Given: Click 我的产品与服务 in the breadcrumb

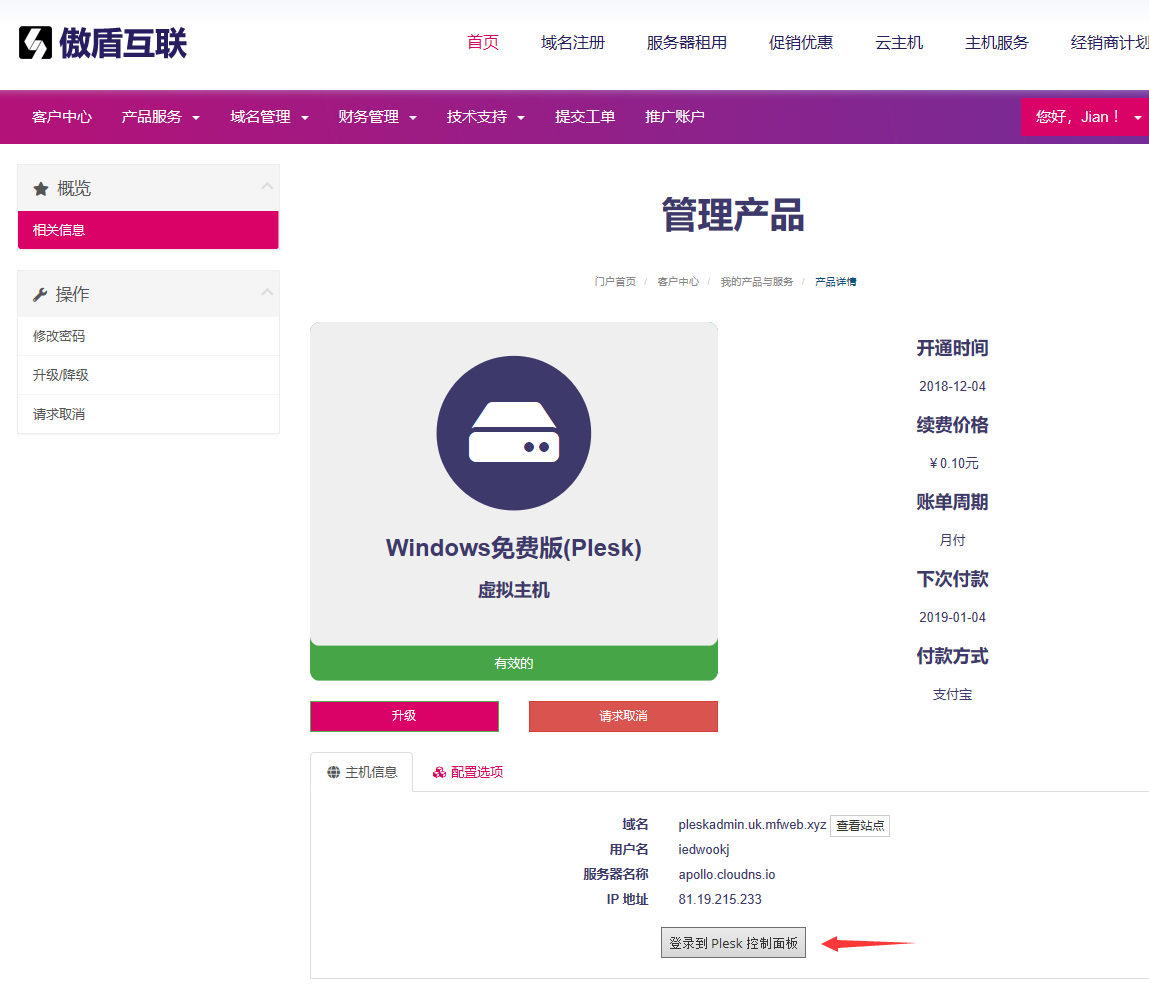Looking at the screenshot, I should (x=756, y=281).
